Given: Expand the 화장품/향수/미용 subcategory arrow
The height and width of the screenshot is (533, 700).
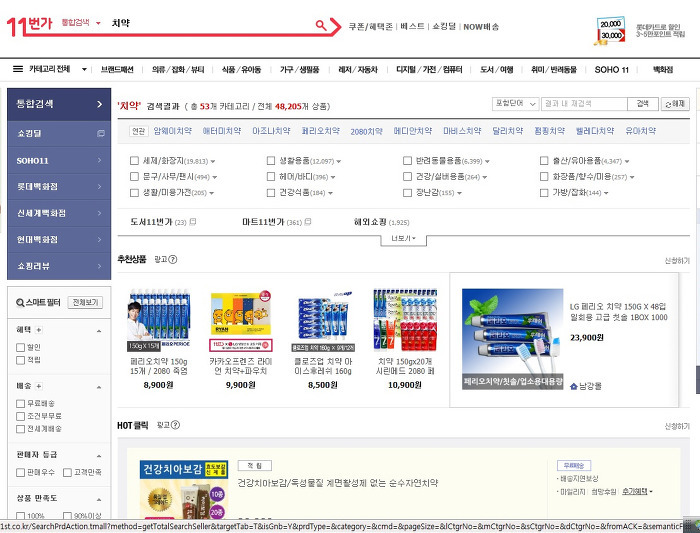Looking at the screenshot, I should coord(632,177).
